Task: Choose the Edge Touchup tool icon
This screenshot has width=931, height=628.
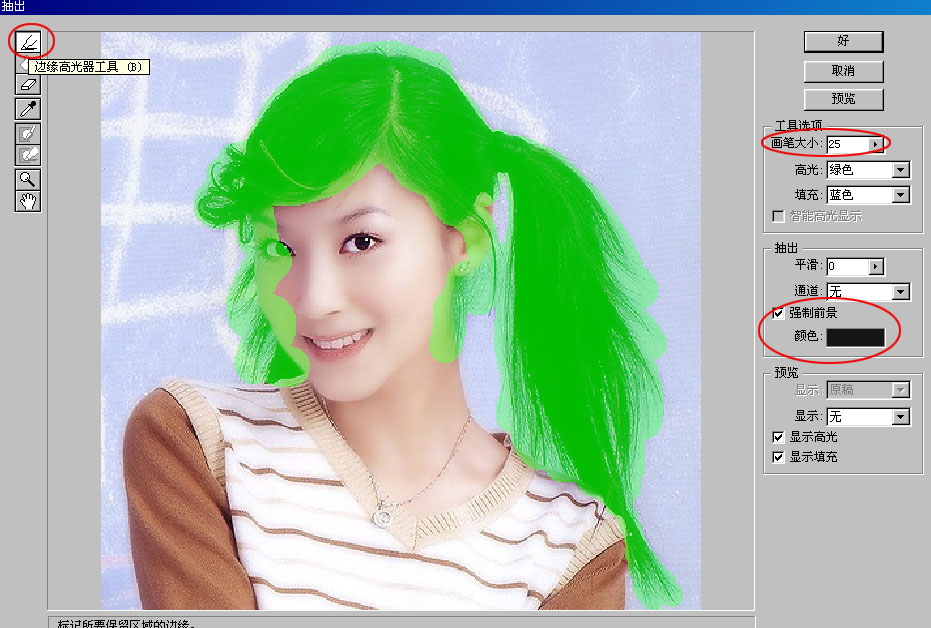Action: [x=28, y=155]
